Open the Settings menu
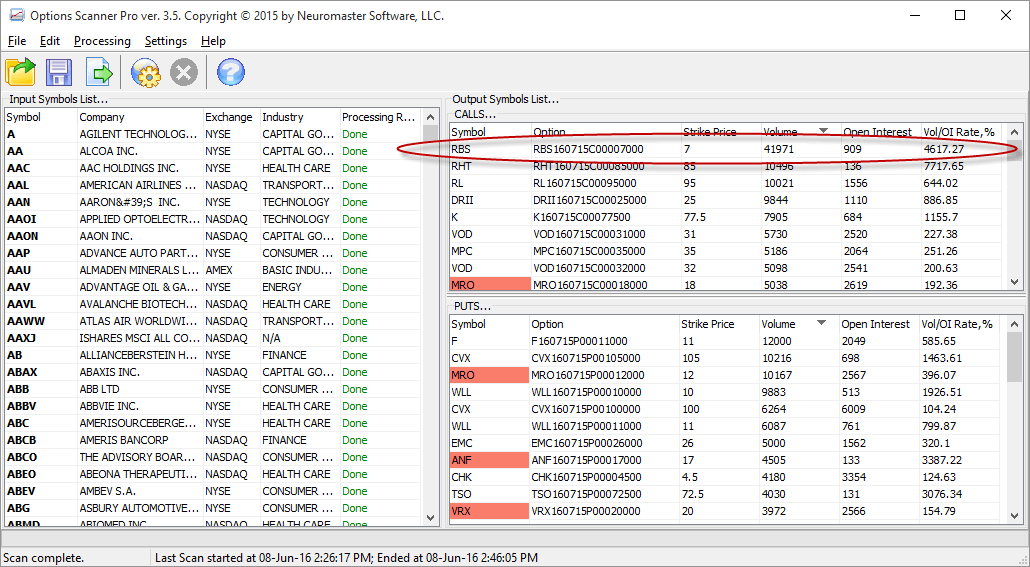 166,41
